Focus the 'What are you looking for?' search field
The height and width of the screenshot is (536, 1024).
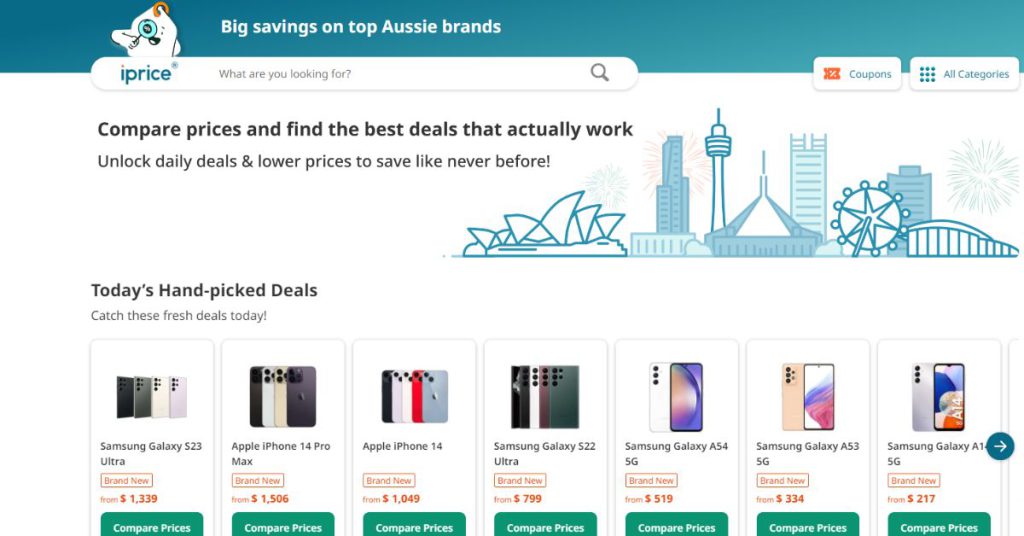click(398, 74)
